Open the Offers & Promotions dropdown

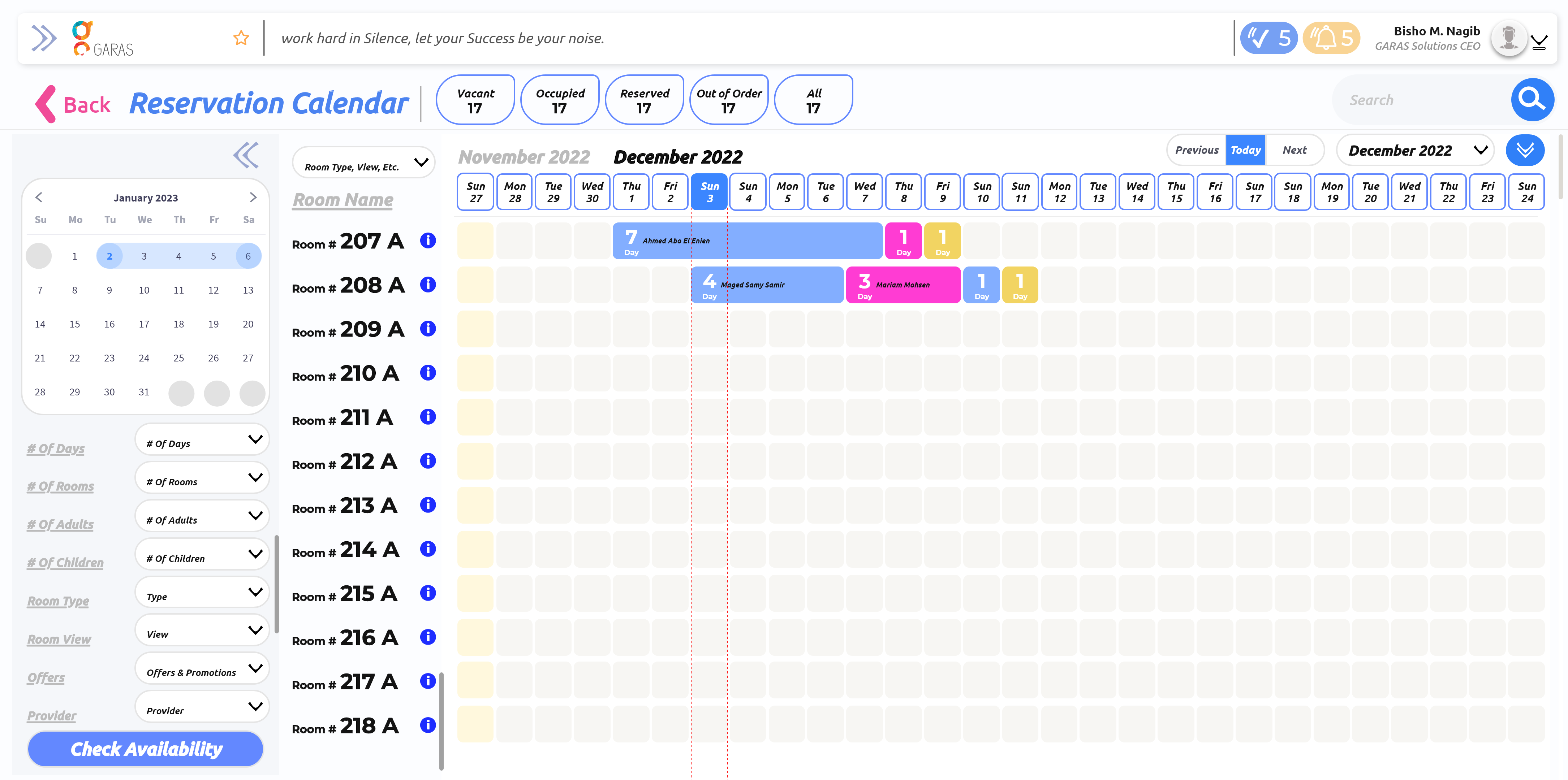202,669
